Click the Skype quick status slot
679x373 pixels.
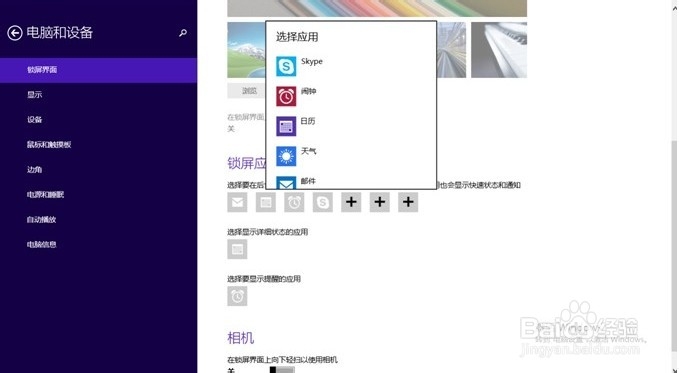tap(323, 202)
